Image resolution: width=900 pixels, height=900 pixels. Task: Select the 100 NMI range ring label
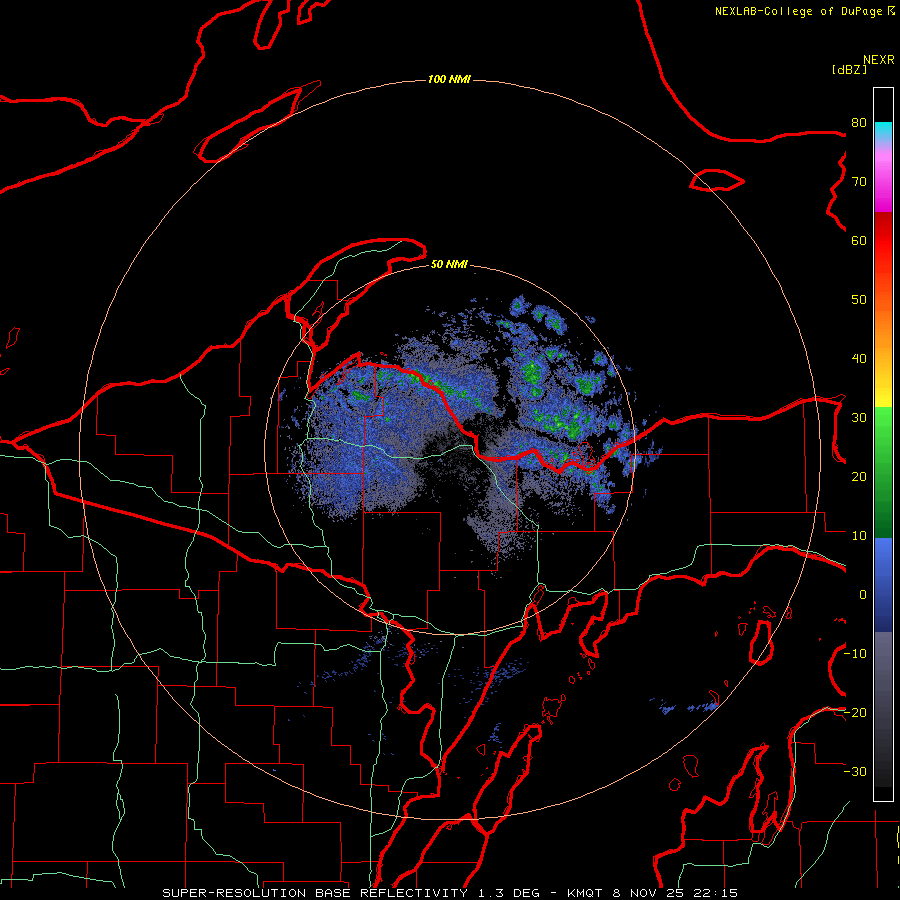pyautogui.click(x=449, y=79)
